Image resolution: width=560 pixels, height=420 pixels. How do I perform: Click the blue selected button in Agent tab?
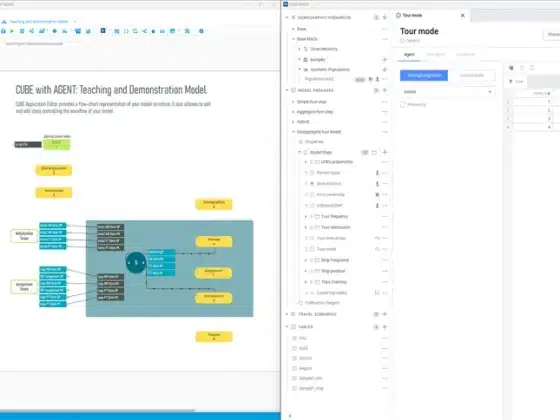pyautogui.click(x=424, y=75)
